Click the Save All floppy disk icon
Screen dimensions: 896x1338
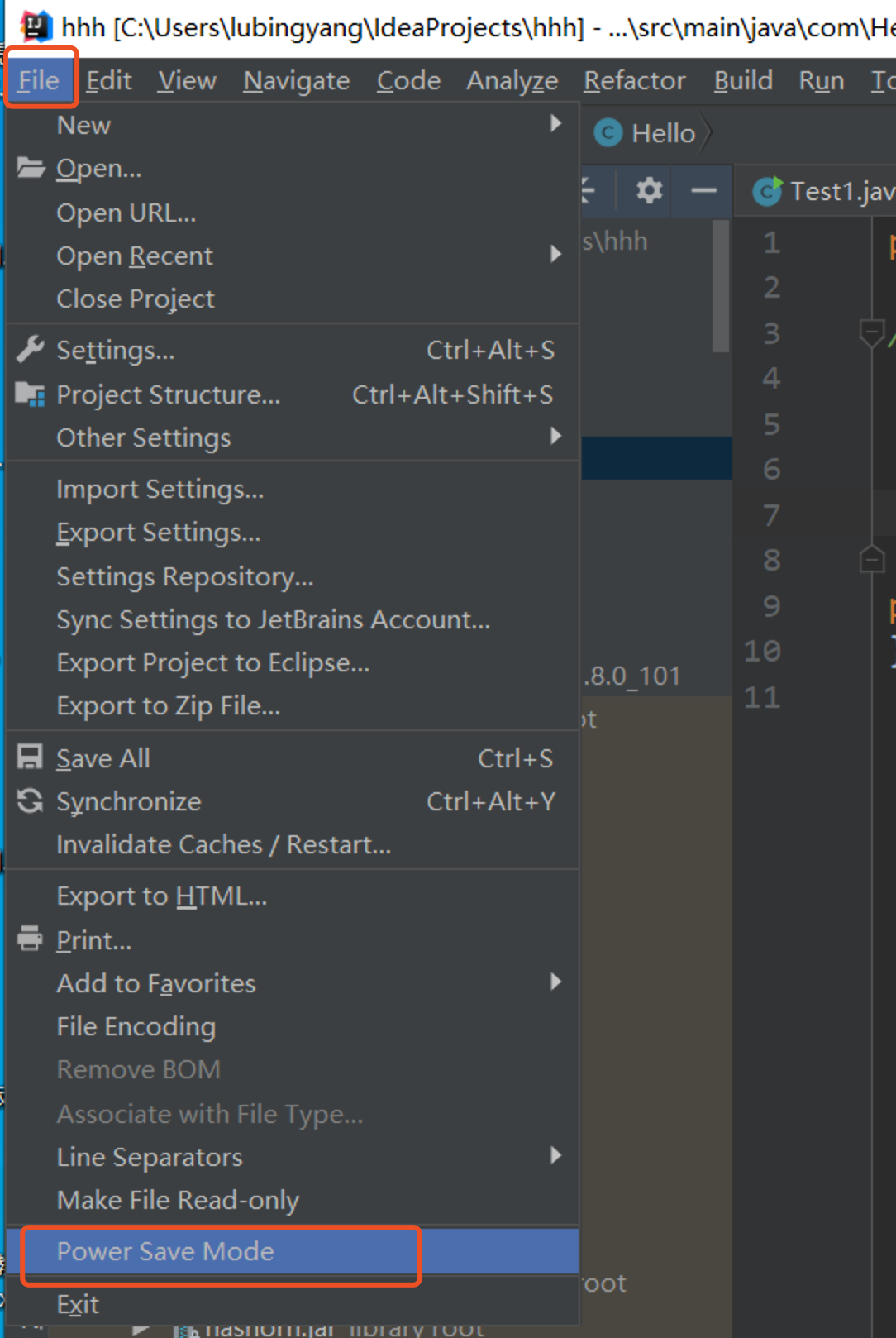pyautogui.click(x=31, y=757)
